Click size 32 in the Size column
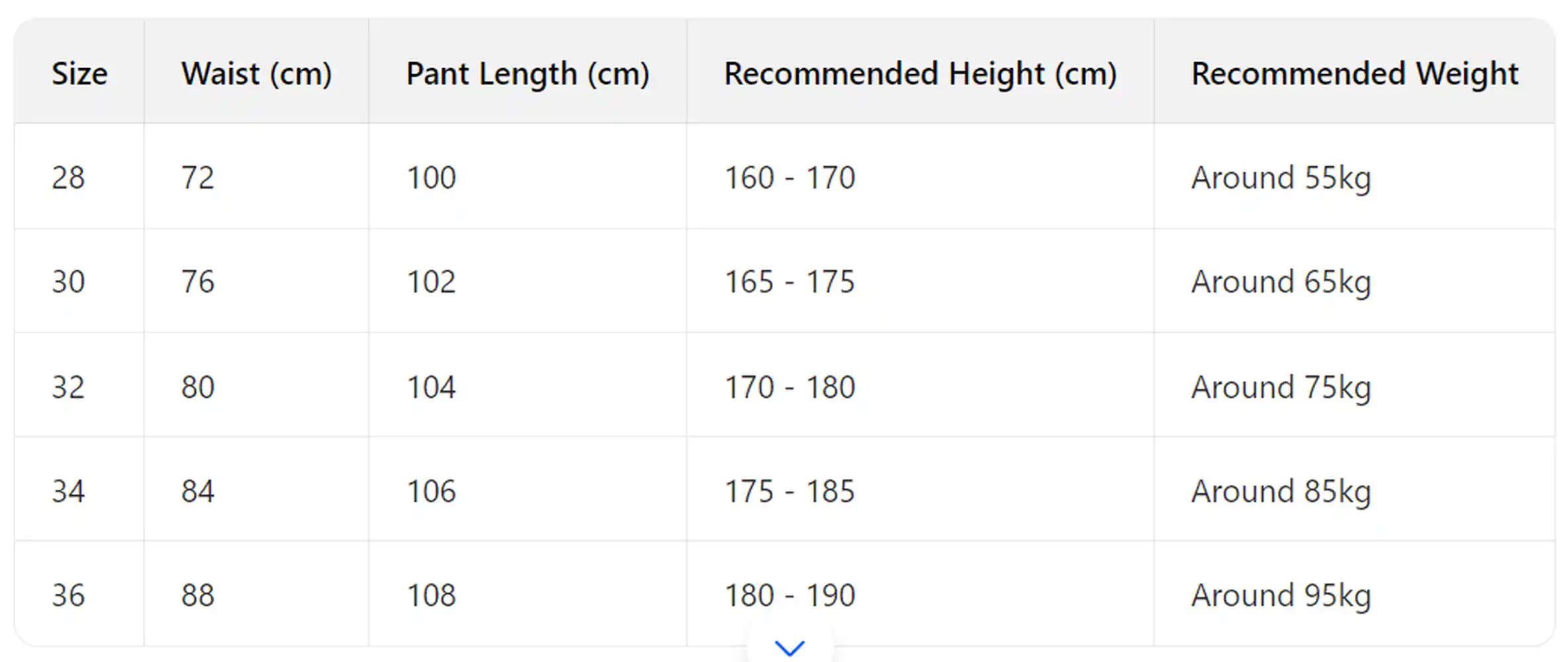The image size is (1568, 662). [x=69, y=387]
